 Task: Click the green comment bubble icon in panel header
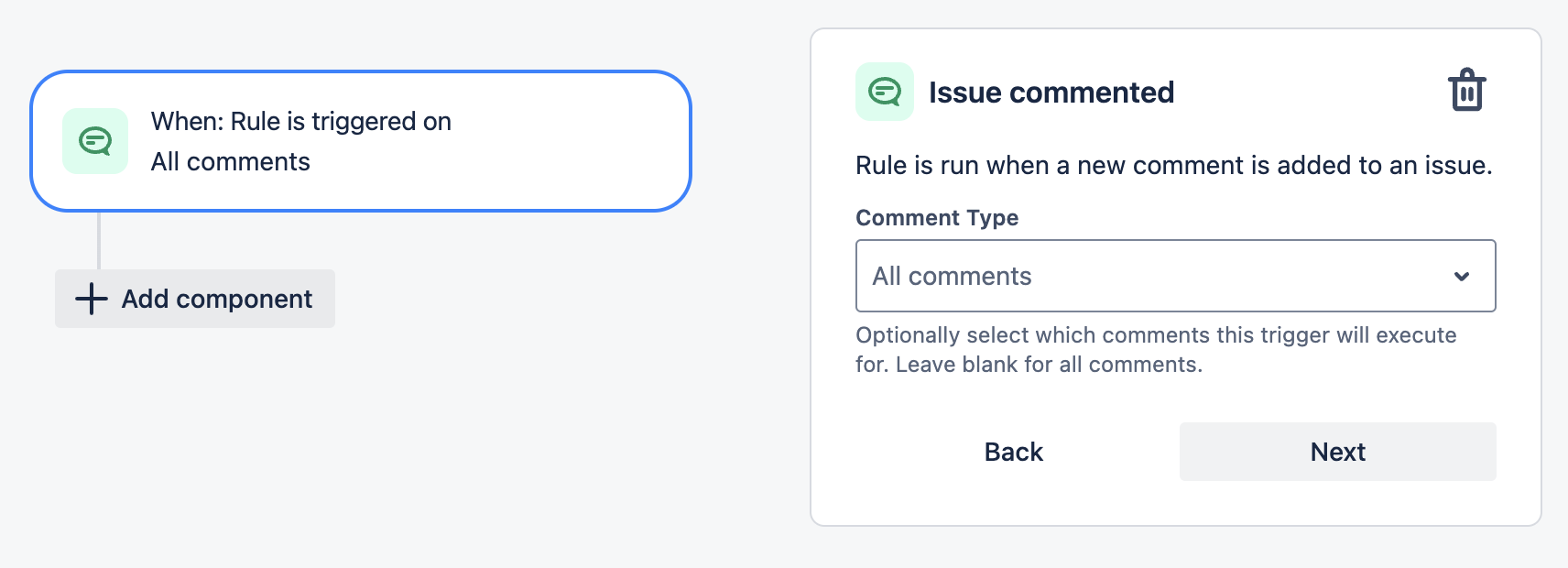coord(884,91)
